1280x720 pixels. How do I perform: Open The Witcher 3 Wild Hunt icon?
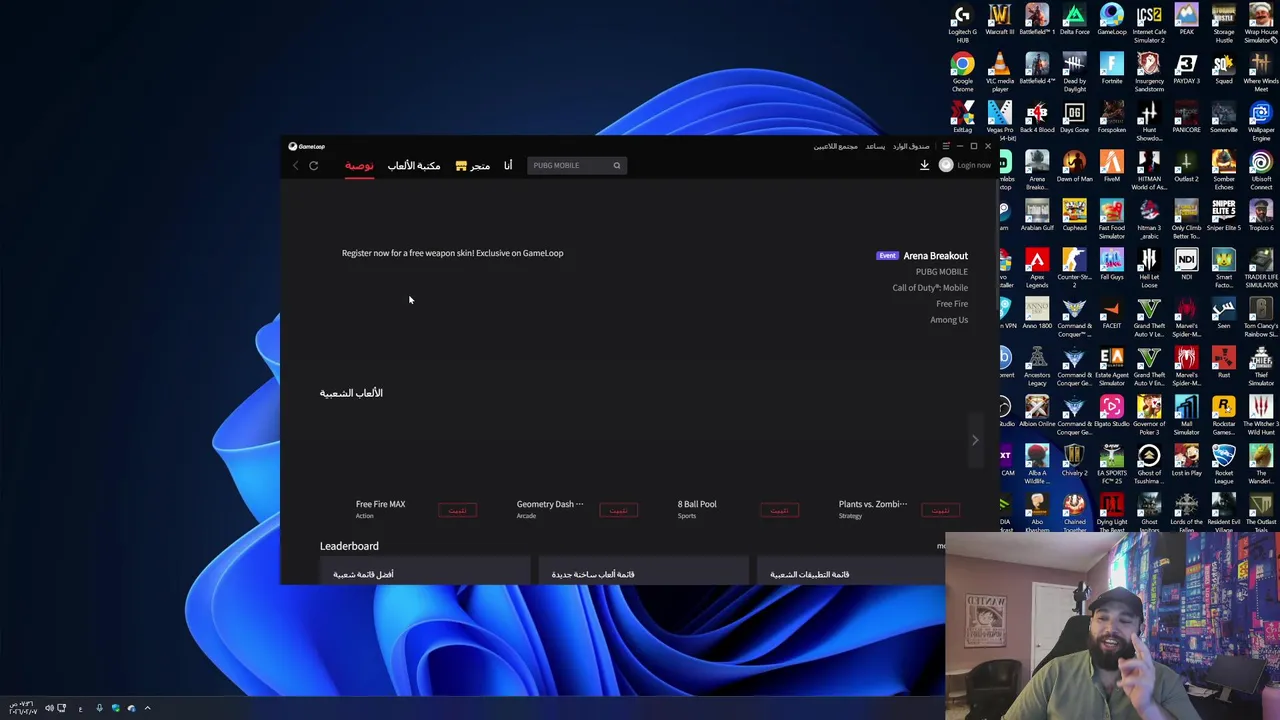pyautogui.click(x=1261, y=416)
